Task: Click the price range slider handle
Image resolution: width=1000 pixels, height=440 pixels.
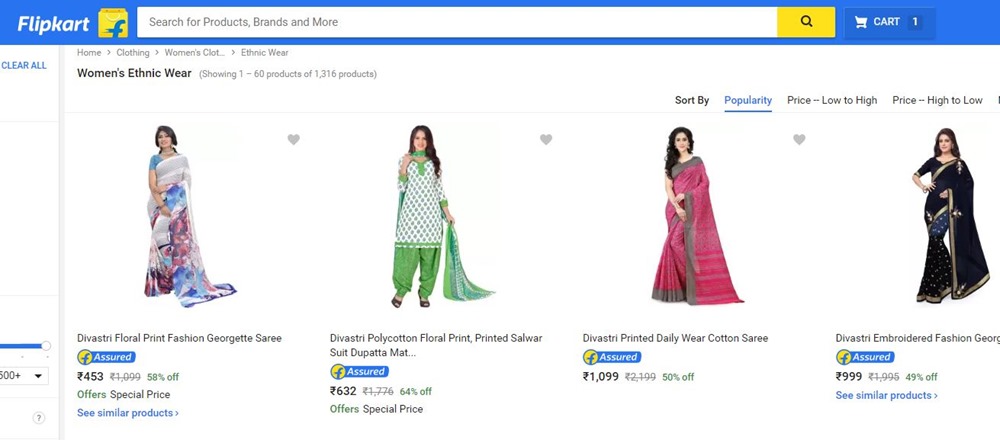Action: pos(46,346)
